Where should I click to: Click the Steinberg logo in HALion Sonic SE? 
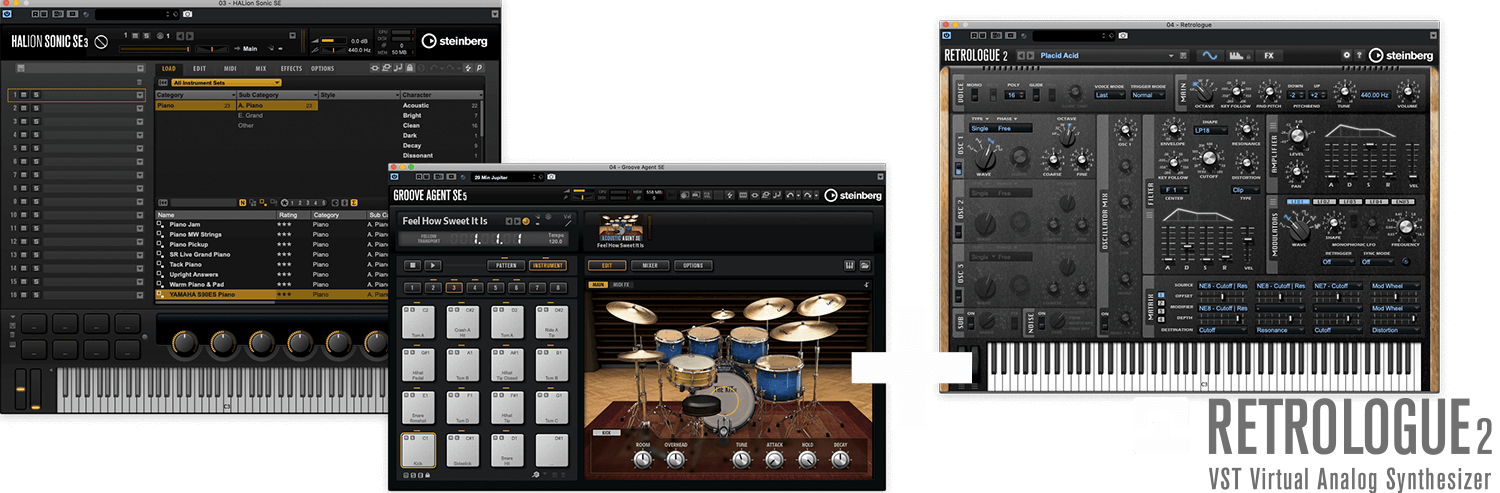455,41
